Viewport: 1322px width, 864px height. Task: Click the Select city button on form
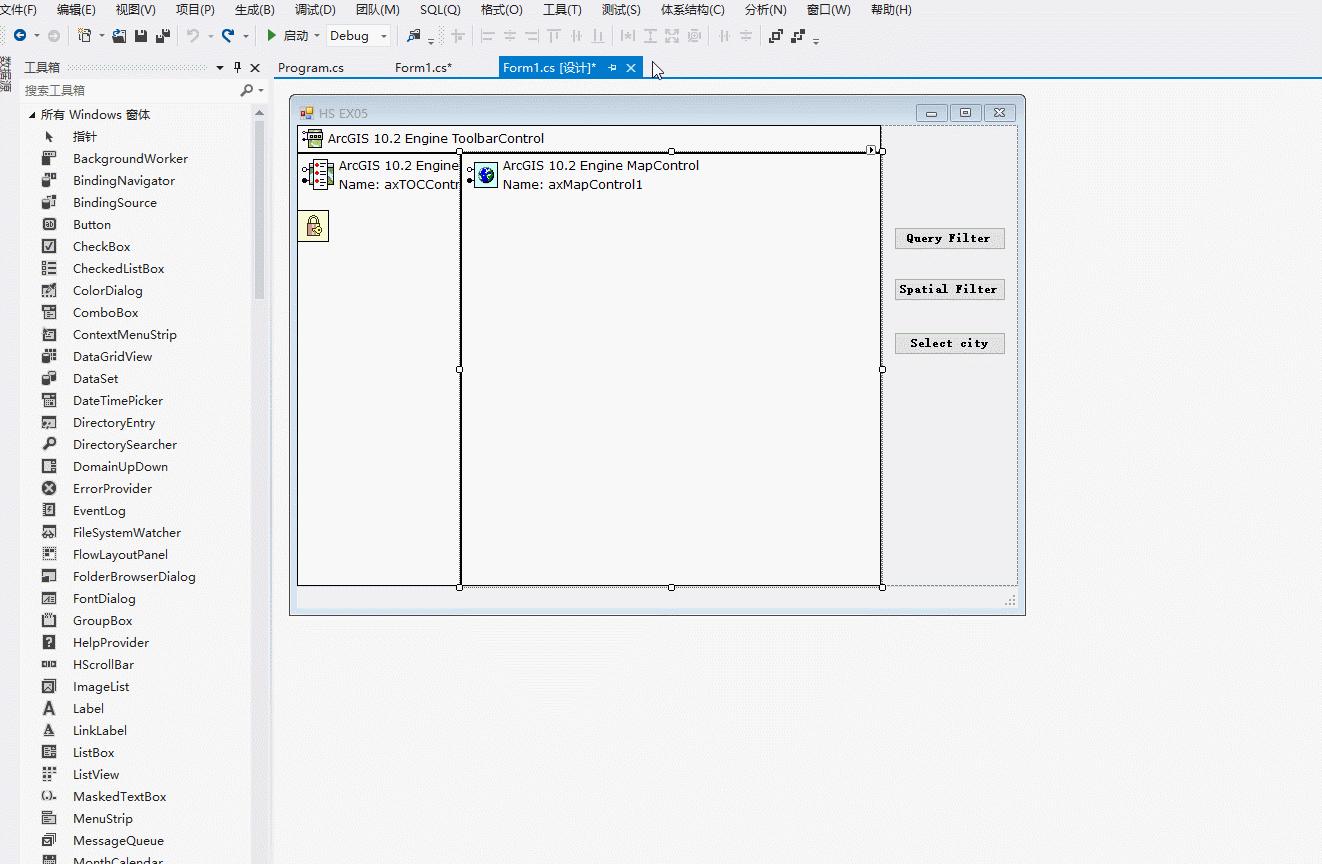pyautogui.click(x=949, y=343)
